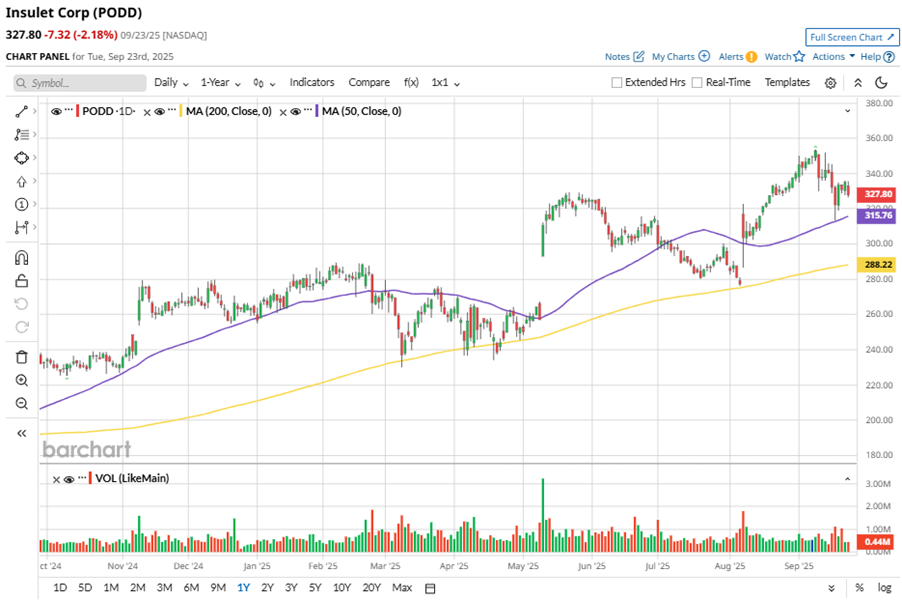
Task: Open more options for VOL indicator
Action: point(82,476)
